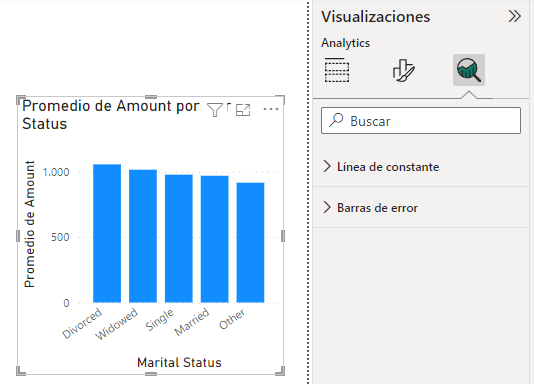Click the Visualizaciones pane title
This screenshot has height=384, width=534.
click(376, 17)
